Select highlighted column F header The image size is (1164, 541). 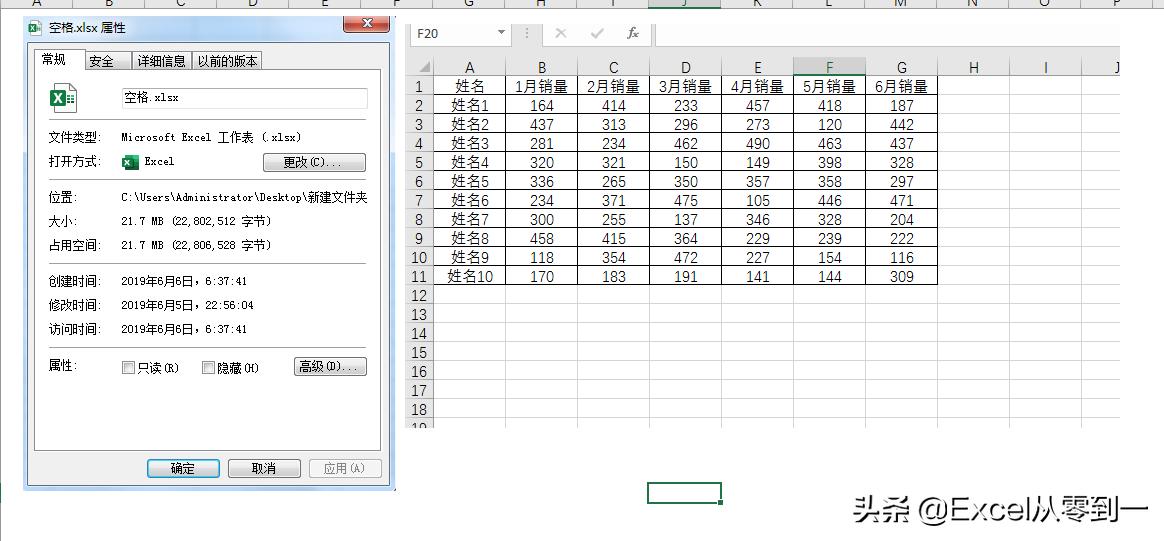[830, 67]
